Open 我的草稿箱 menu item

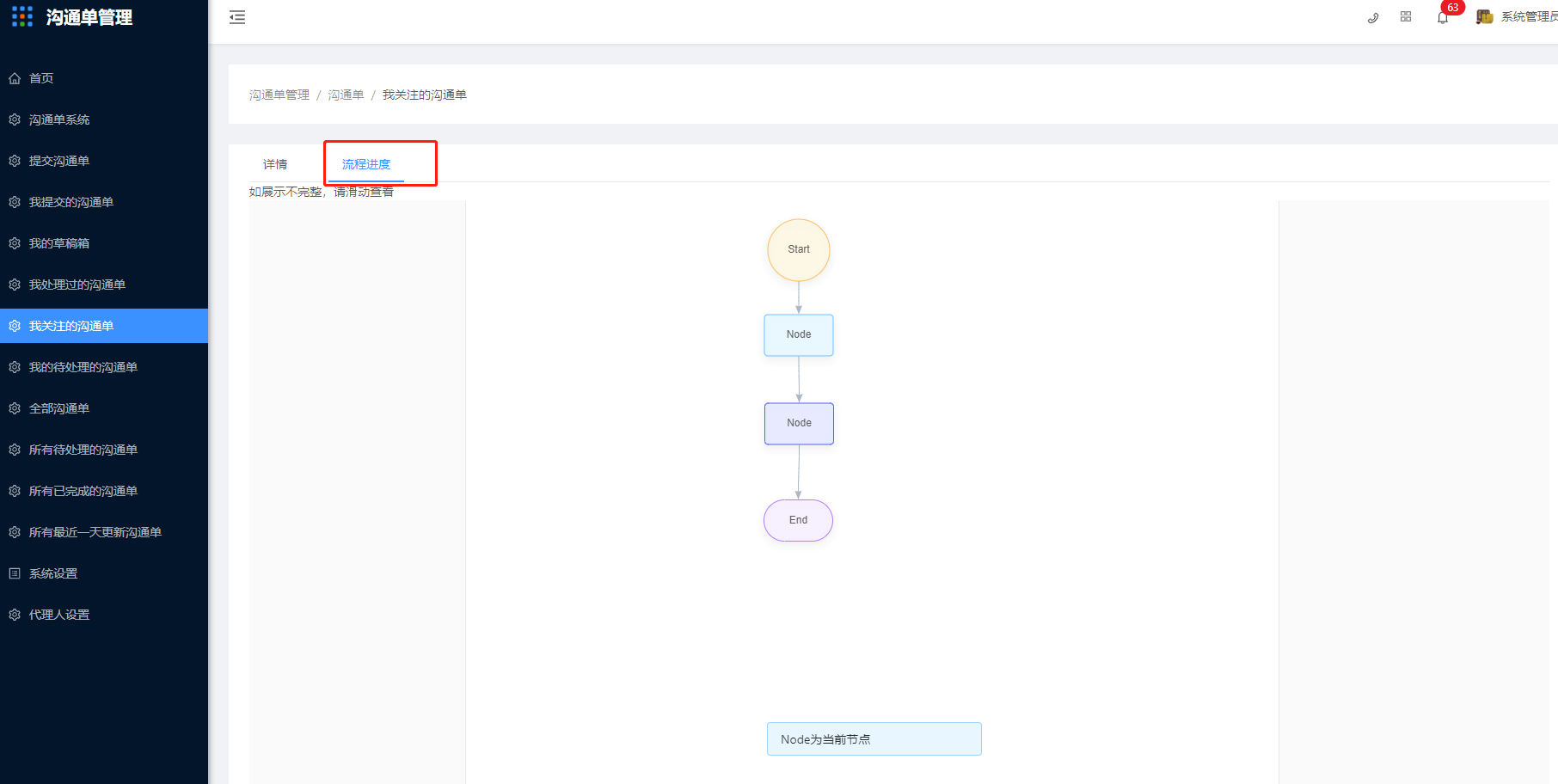(x=104, y=243)
